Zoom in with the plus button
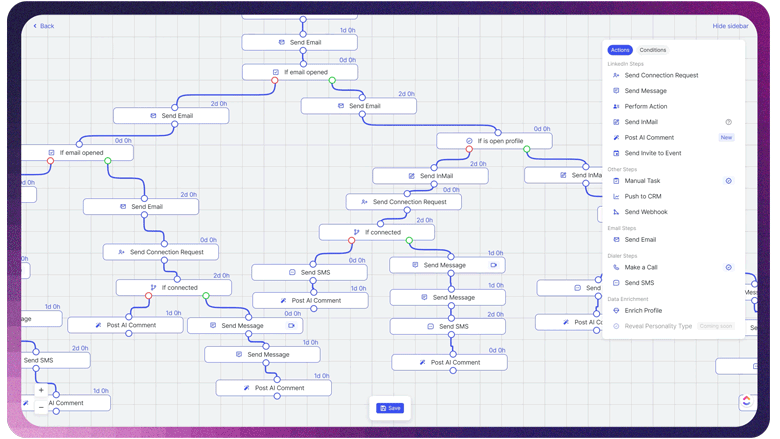Viewport: 780px width, 439px height. point(41,390)
